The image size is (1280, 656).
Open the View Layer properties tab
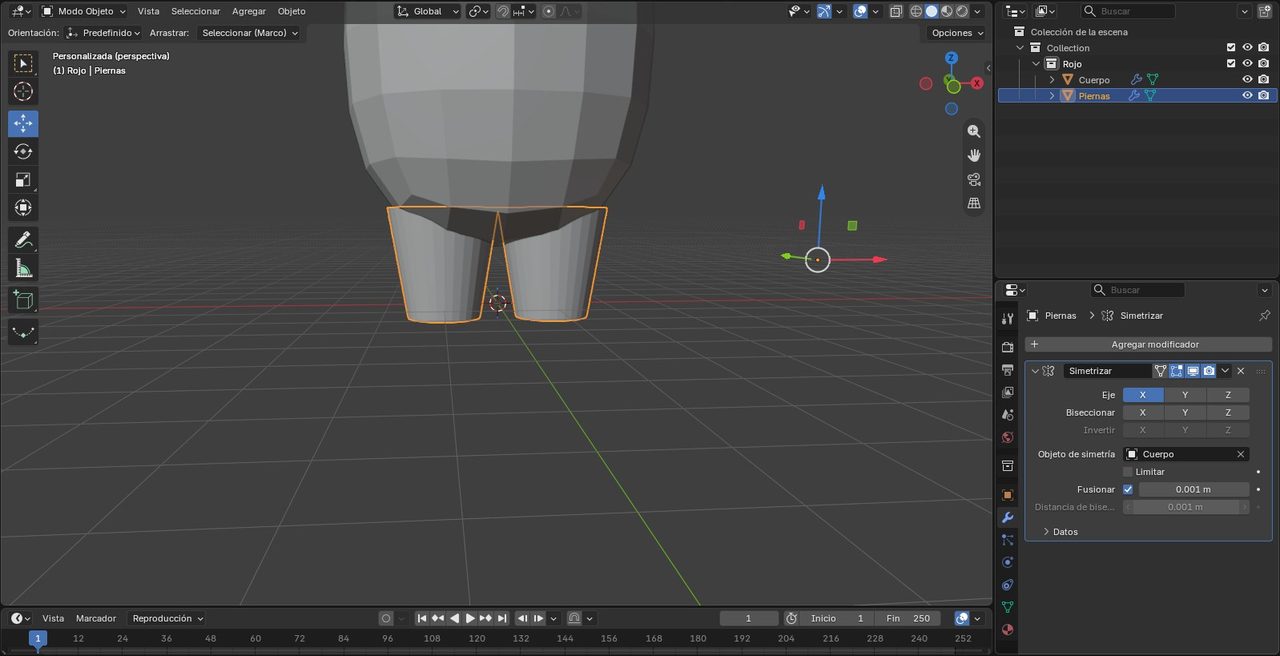1007,393
